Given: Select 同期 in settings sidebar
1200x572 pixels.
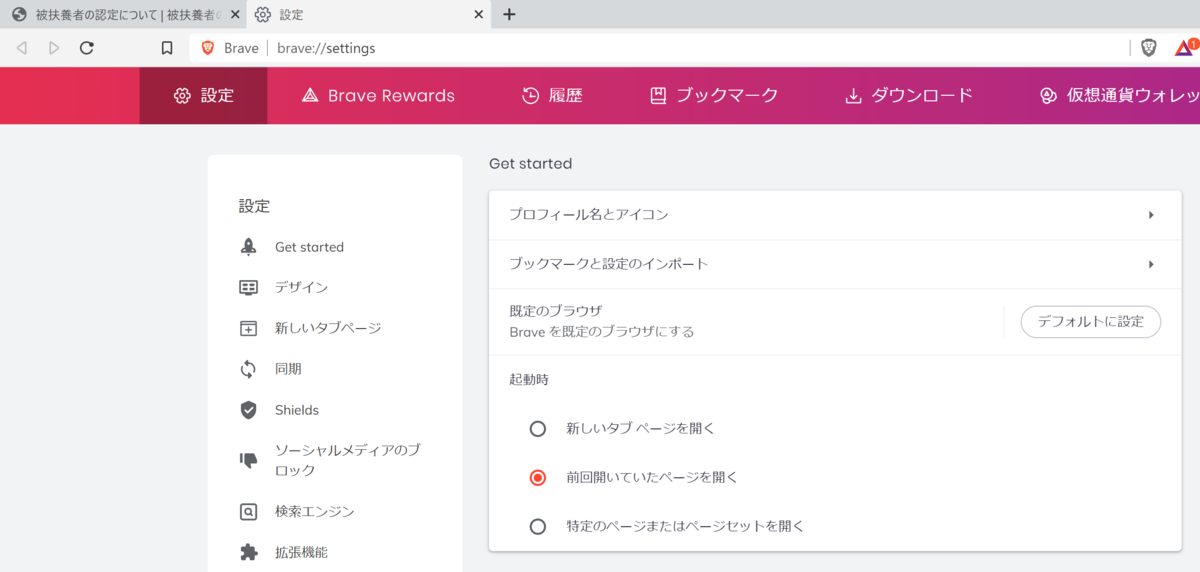Looking at the screenshot, I should point(288,369).
